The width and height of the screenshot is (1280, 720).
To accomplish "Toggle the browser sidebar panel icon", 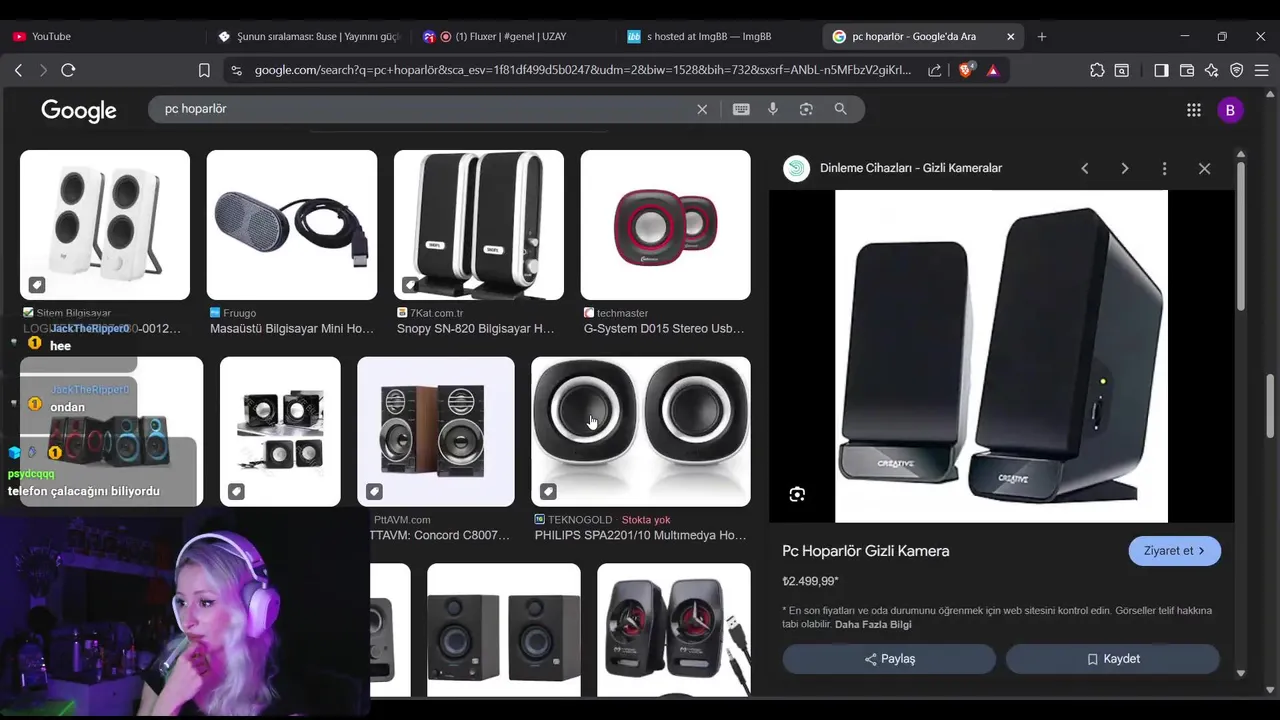I will click(x=1161, y=70).
